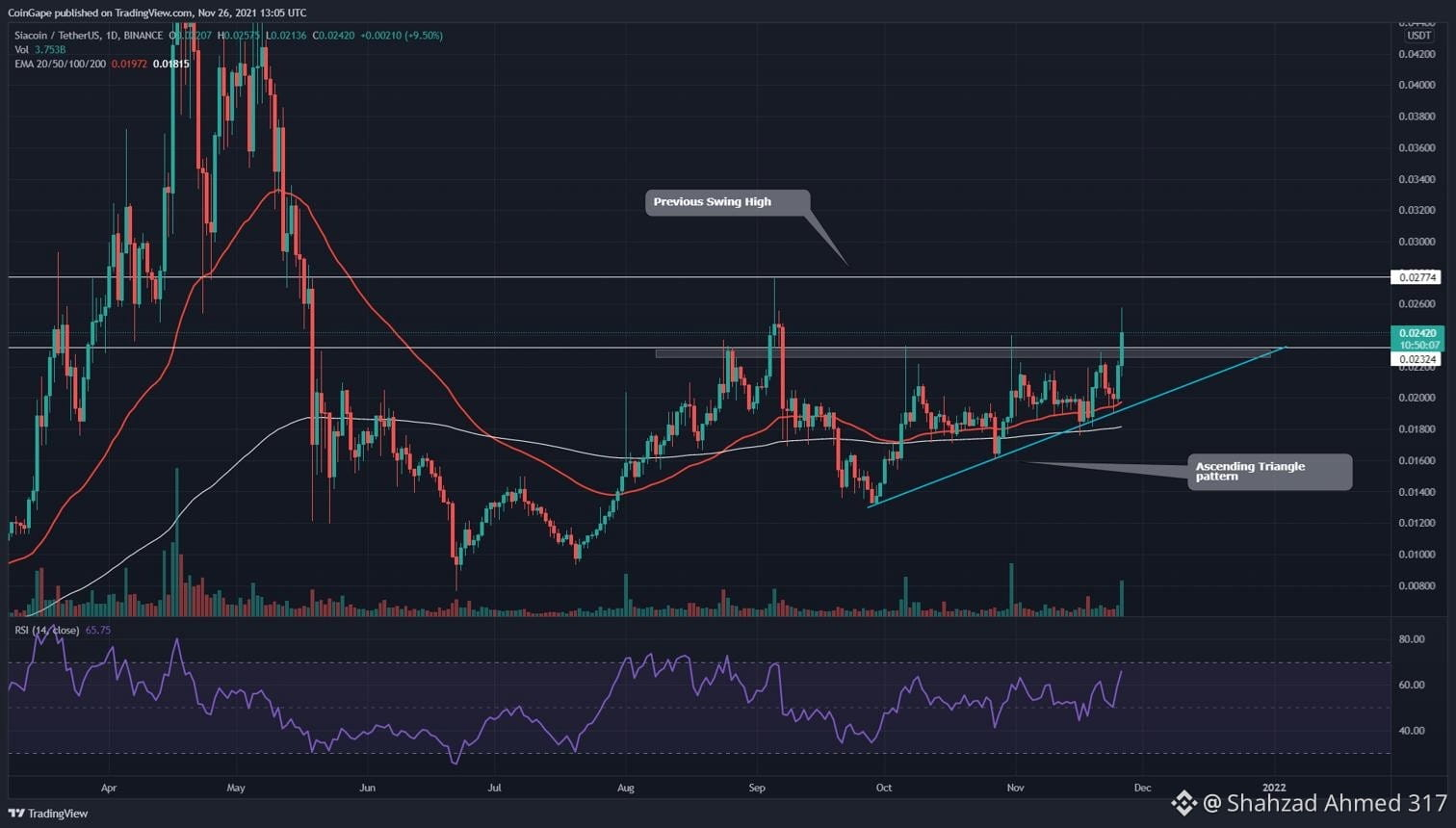
Task: Click the 0.00800 price axis label
Action: click(1417, 585)
